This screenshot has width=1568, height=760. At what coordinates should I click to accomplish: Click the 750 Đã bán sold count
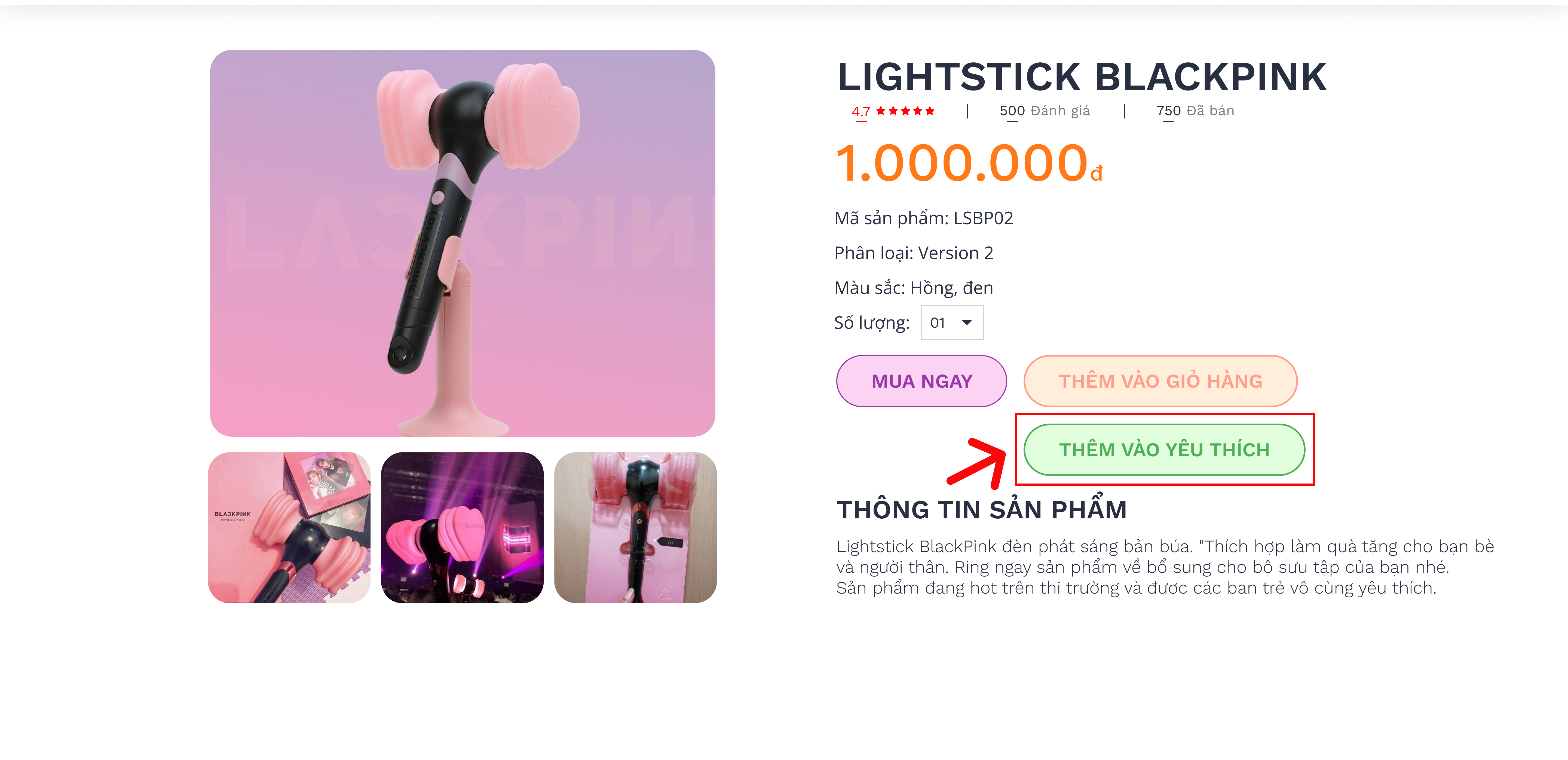tap(1195, 111)
